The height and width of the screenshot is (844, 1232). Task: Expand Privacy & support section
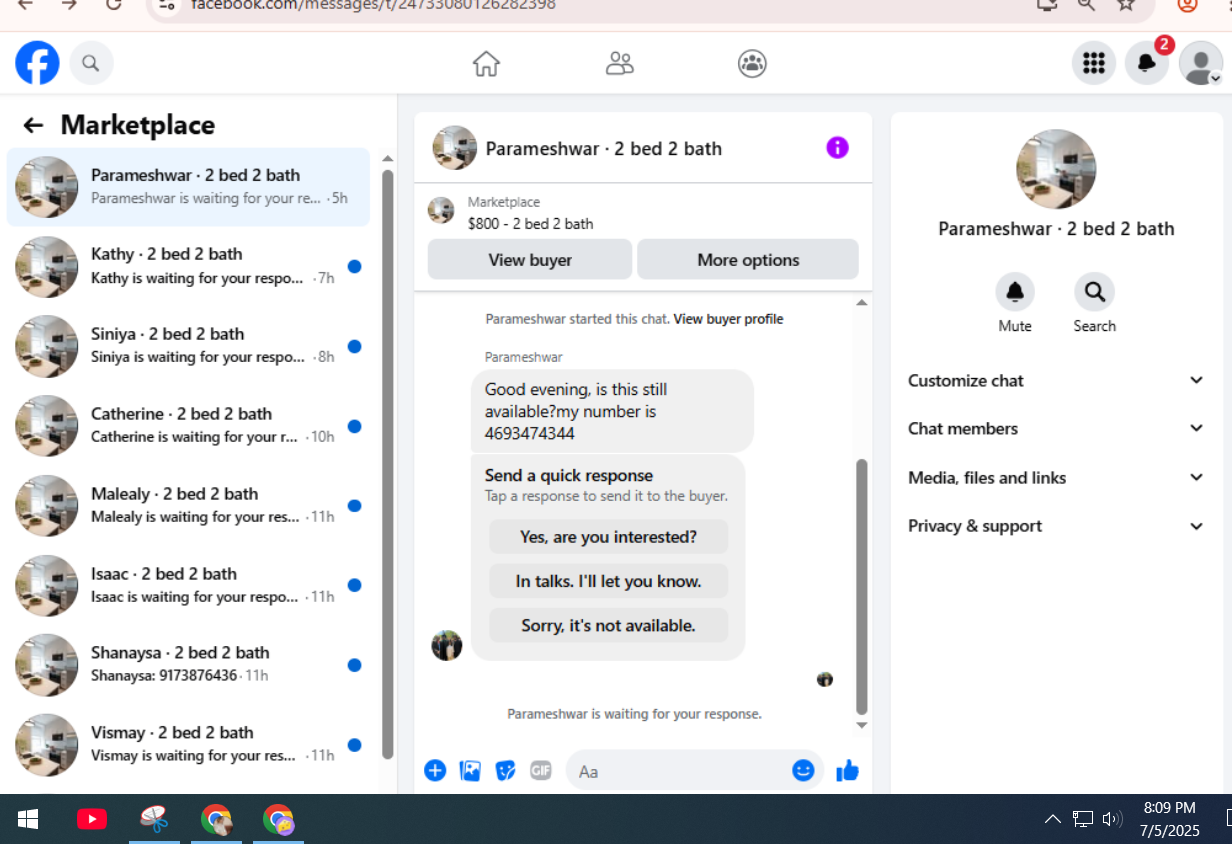pos(1056,526)
